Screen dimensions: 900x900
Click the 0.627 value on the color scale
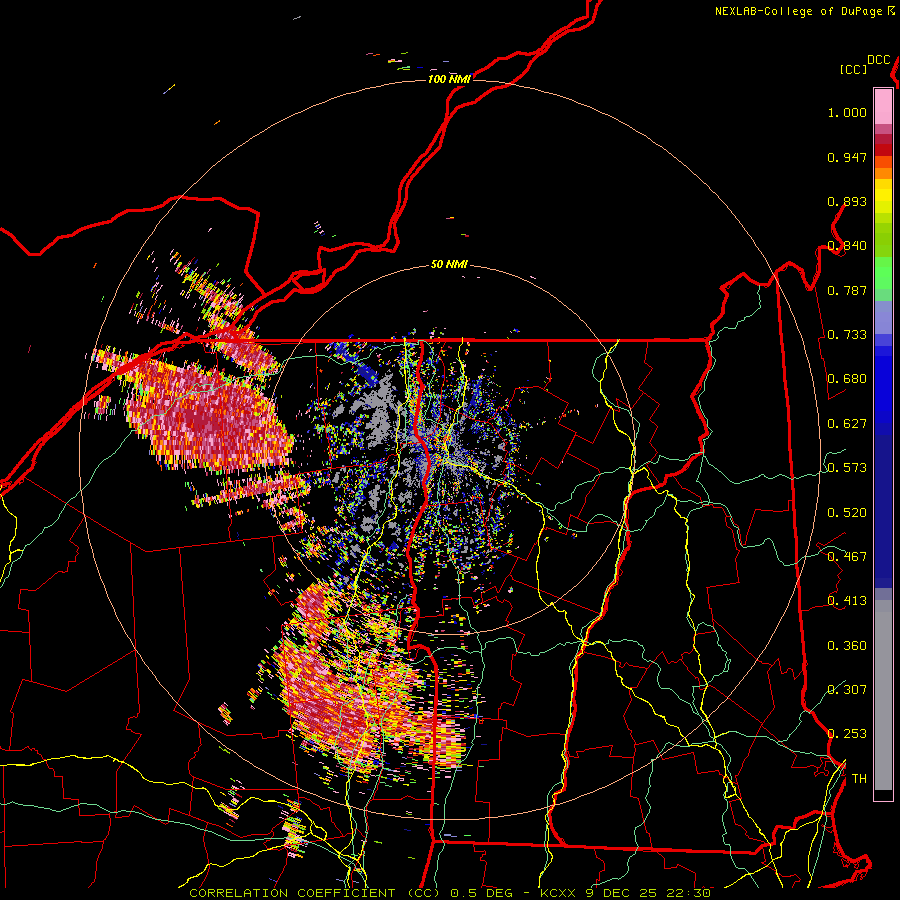coord(847,424)
